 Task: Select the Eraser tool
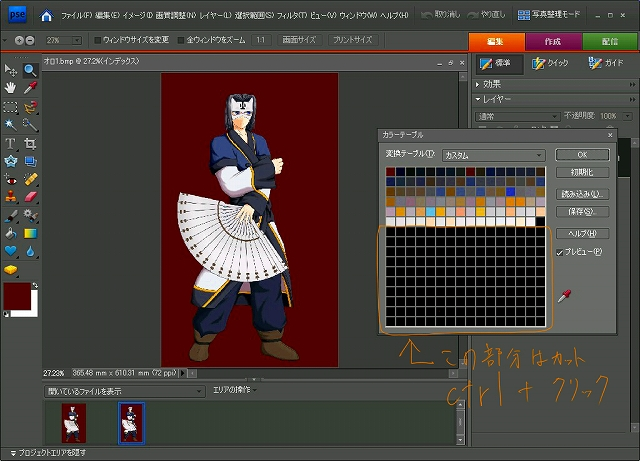click(30, 197)
